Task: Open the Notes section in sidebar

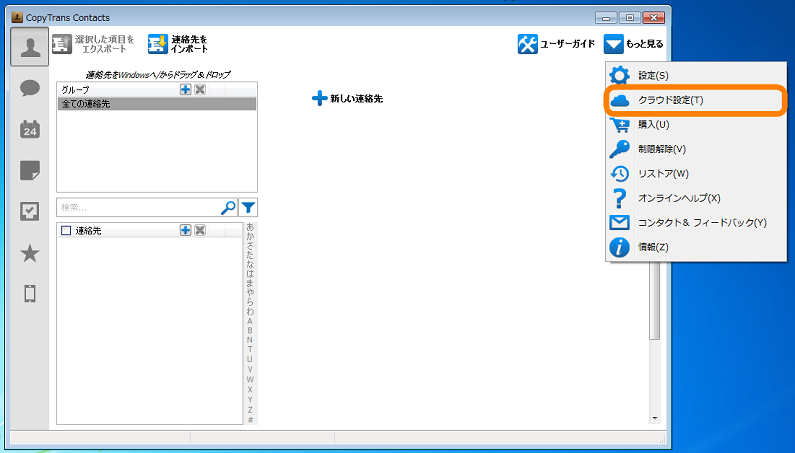Action: [x=30, y=170]
